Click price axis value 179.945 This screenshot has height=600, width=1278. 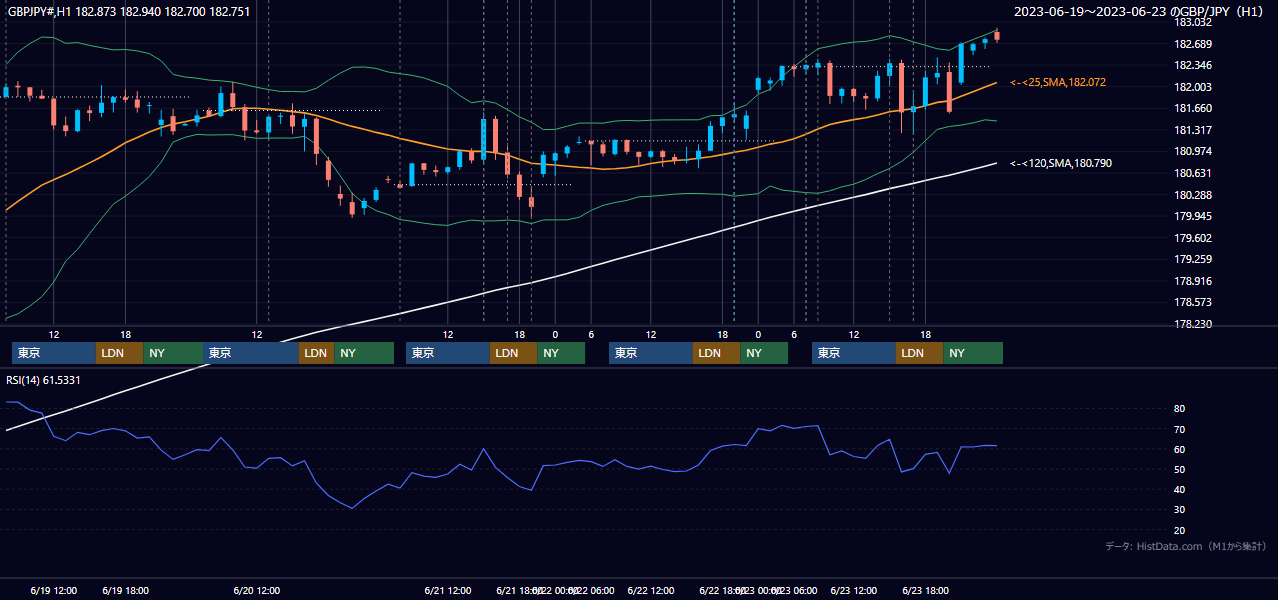click(1193, 216)
